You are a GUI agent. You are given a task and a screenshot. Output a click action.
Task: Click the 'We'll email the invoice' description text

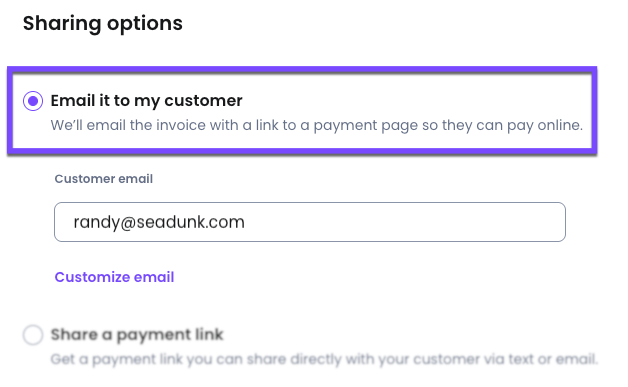click(316, 125)
